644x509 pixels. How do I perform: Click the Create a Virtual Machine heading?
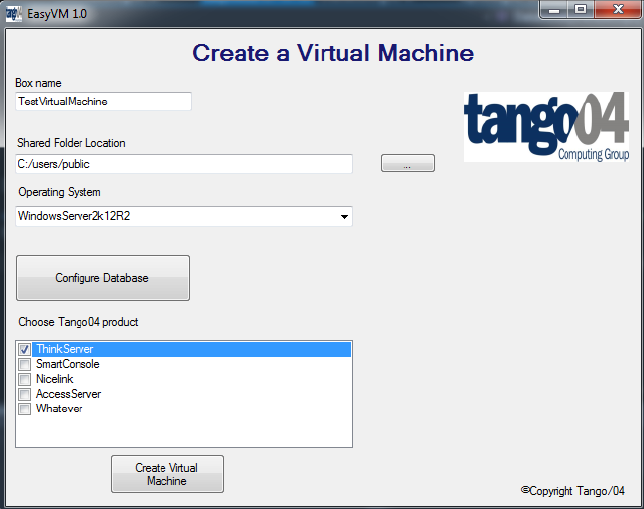(333, 53)
